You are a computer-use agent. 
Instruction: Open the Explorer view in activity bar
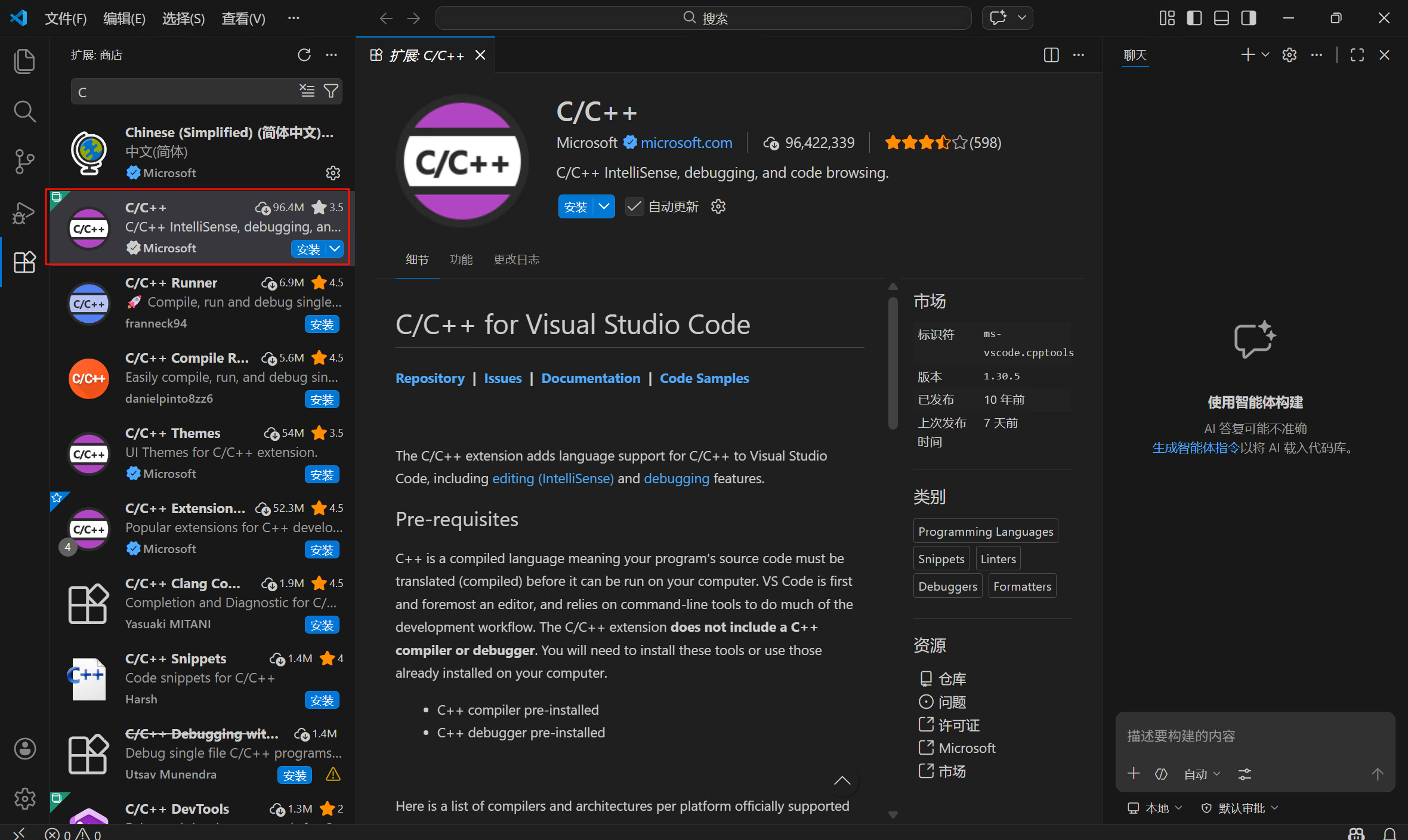(x=24, y=61)
